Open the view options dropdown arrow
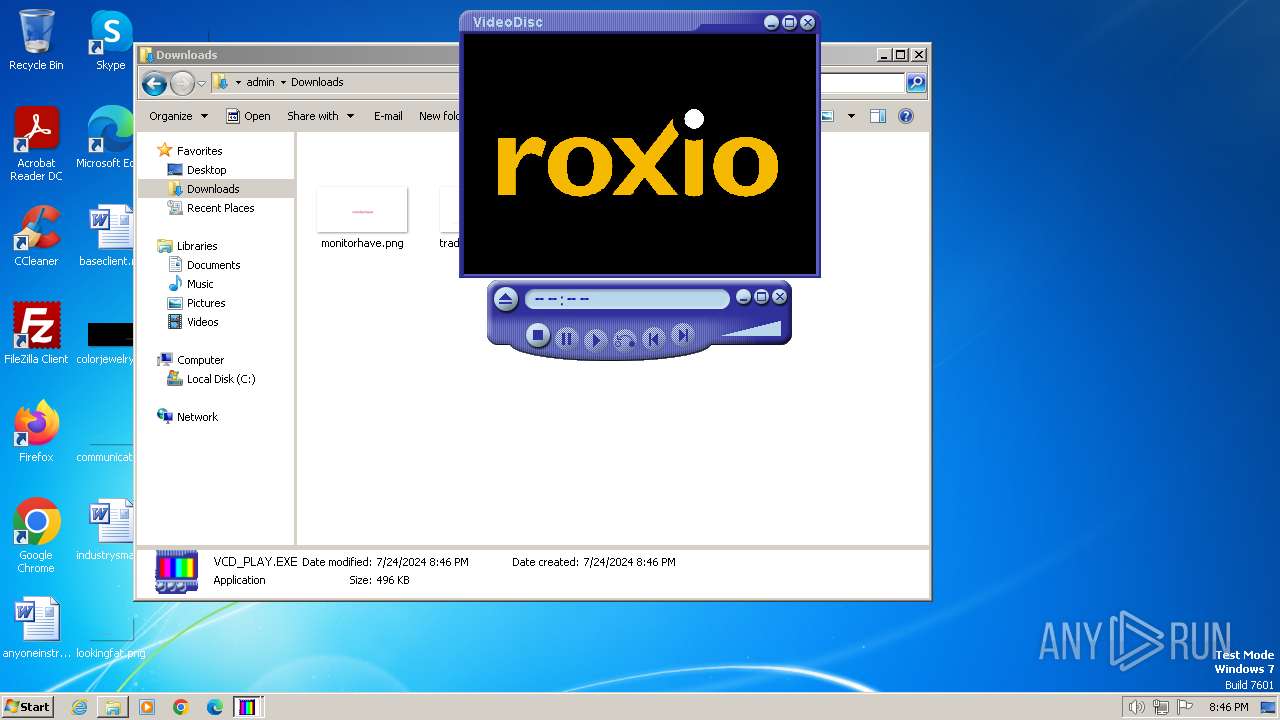Image resolution: width=1280 pixels, height=720 pixels. (x=851, y=116)
